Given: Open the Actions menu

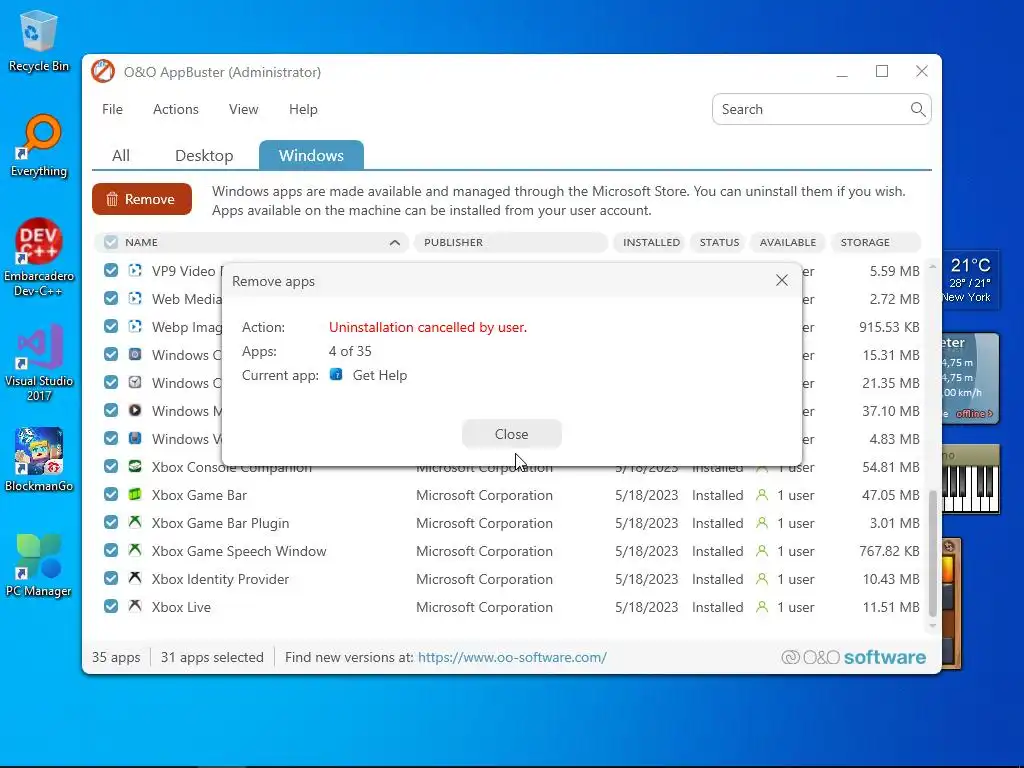Looking at the screenshot, I should (176, 109).
